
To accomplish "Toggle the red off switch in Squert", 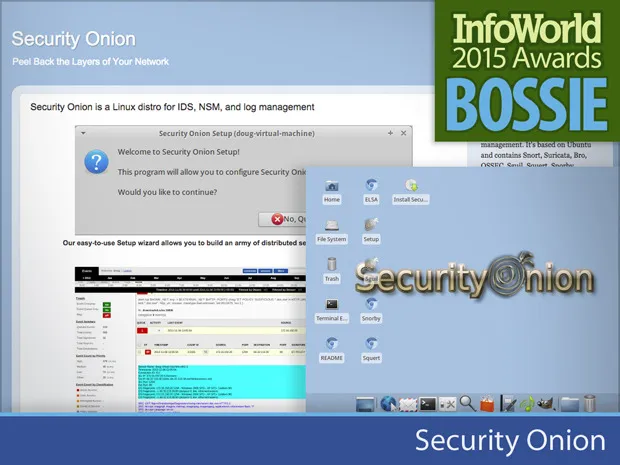I will 107,315.
